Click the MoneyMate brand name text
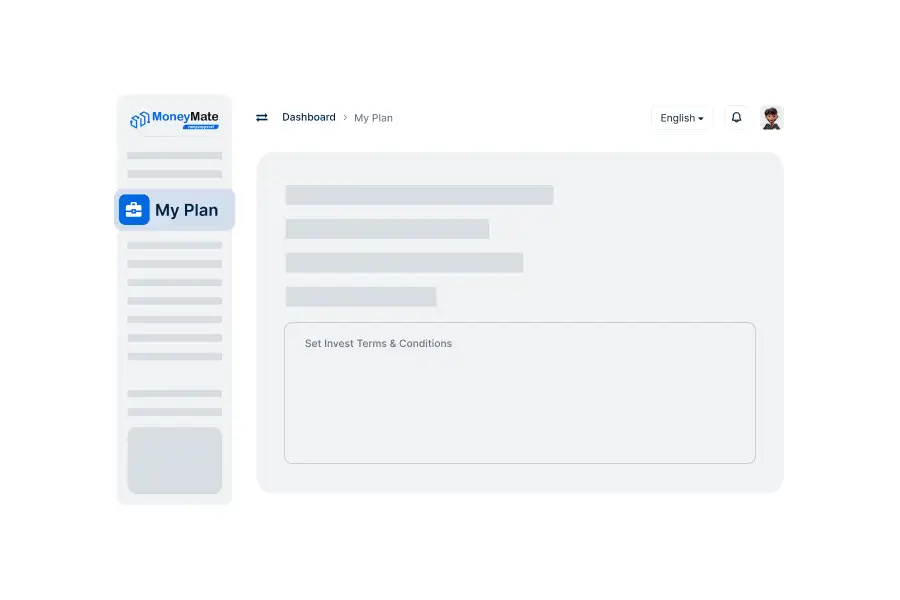The height and width of the screenshot is (600, 900). (x=185, y=117)
